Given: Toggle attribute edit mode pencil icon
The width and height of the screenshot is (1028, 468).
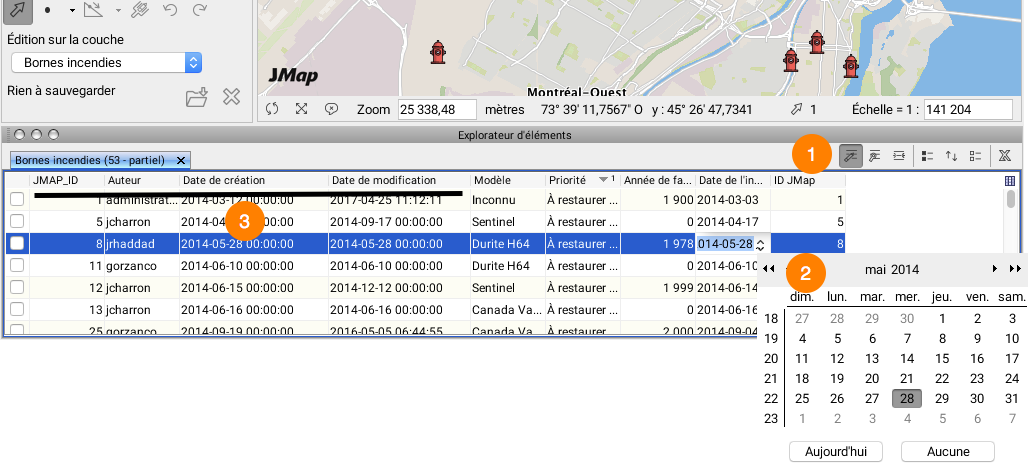Looking at the screenshot, I should coord(851,155).
